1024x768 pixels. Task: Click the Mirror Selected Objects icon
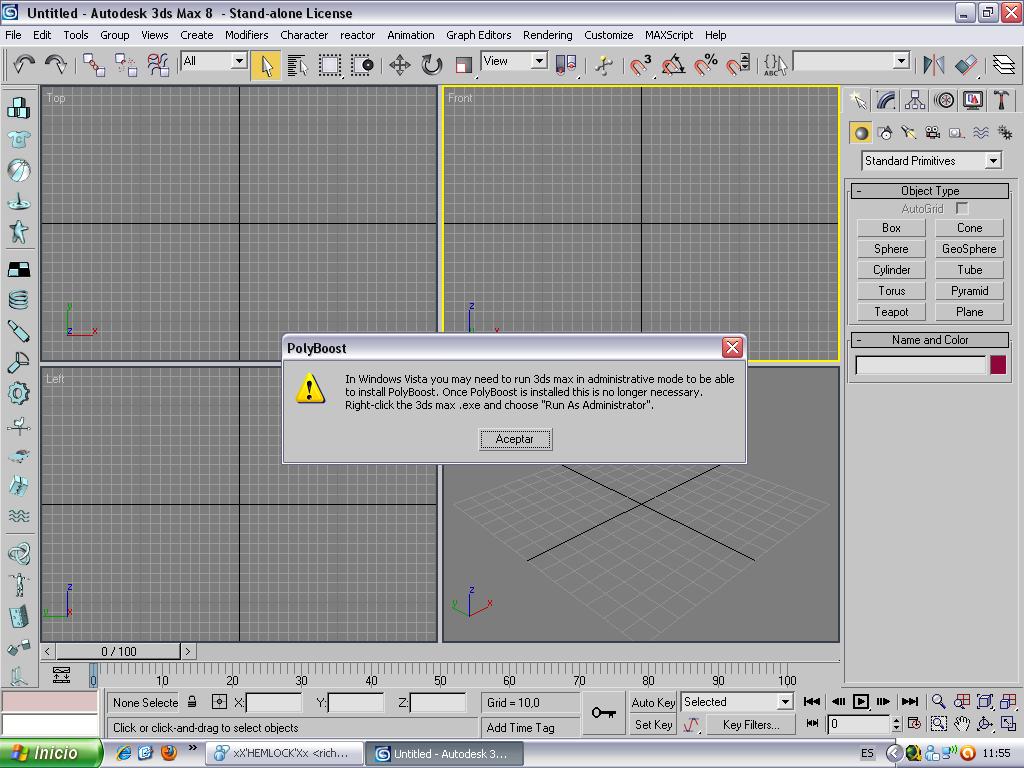934,65
